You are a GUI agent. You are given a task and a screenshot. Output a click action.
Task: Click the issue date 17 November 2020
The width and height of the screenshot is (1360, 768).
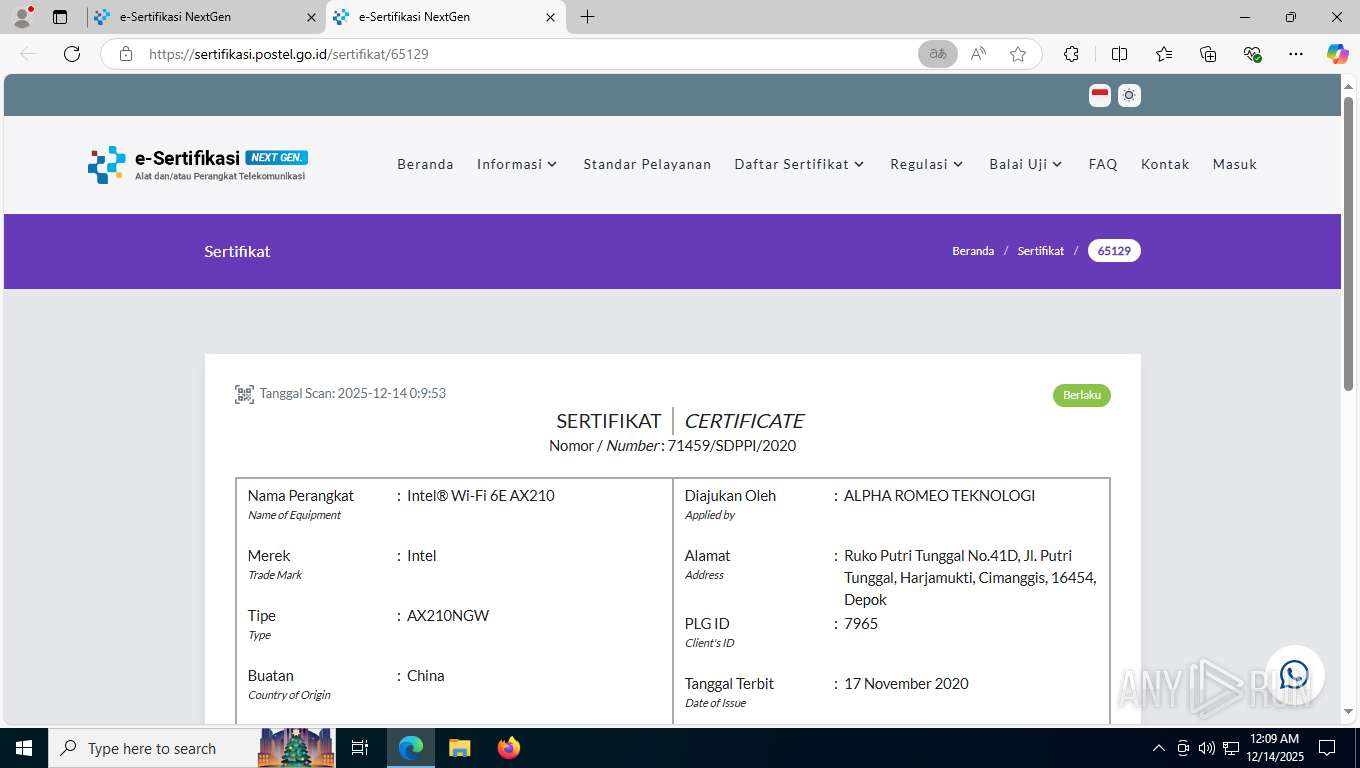906,684
